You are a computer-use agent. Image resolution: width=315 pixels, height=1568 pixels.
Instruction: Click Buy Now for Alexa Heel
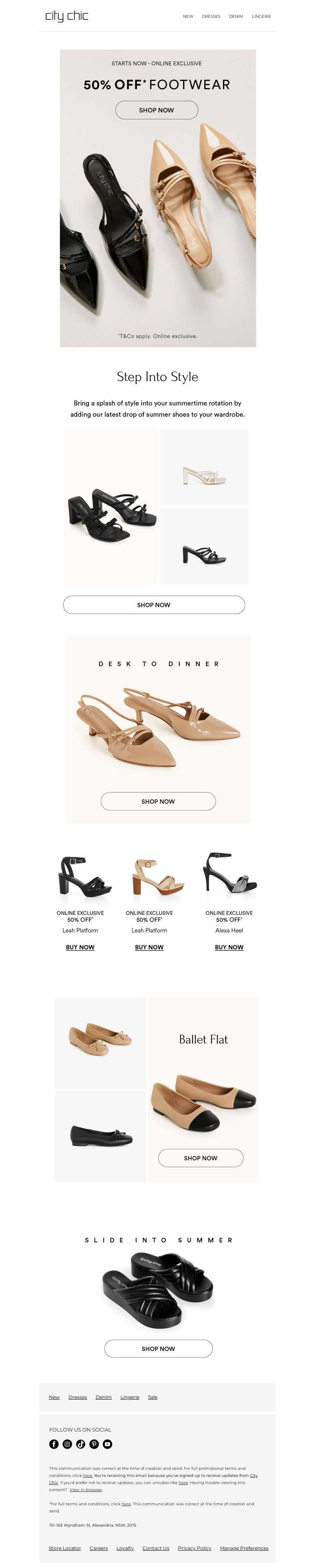point(229,947)
